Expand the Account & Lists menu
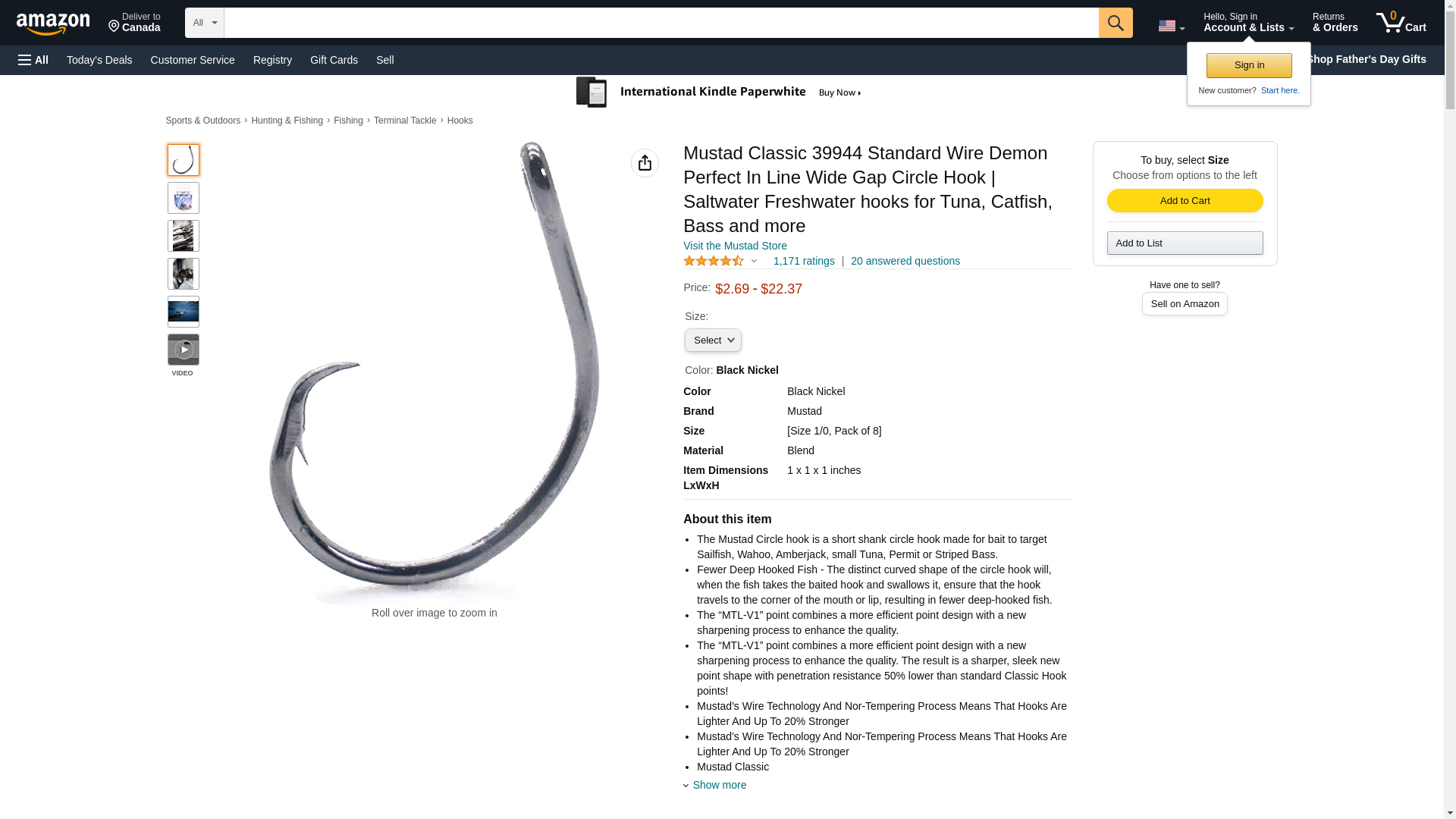Viewport: 1456px width, 819px height. point(1248,22)
